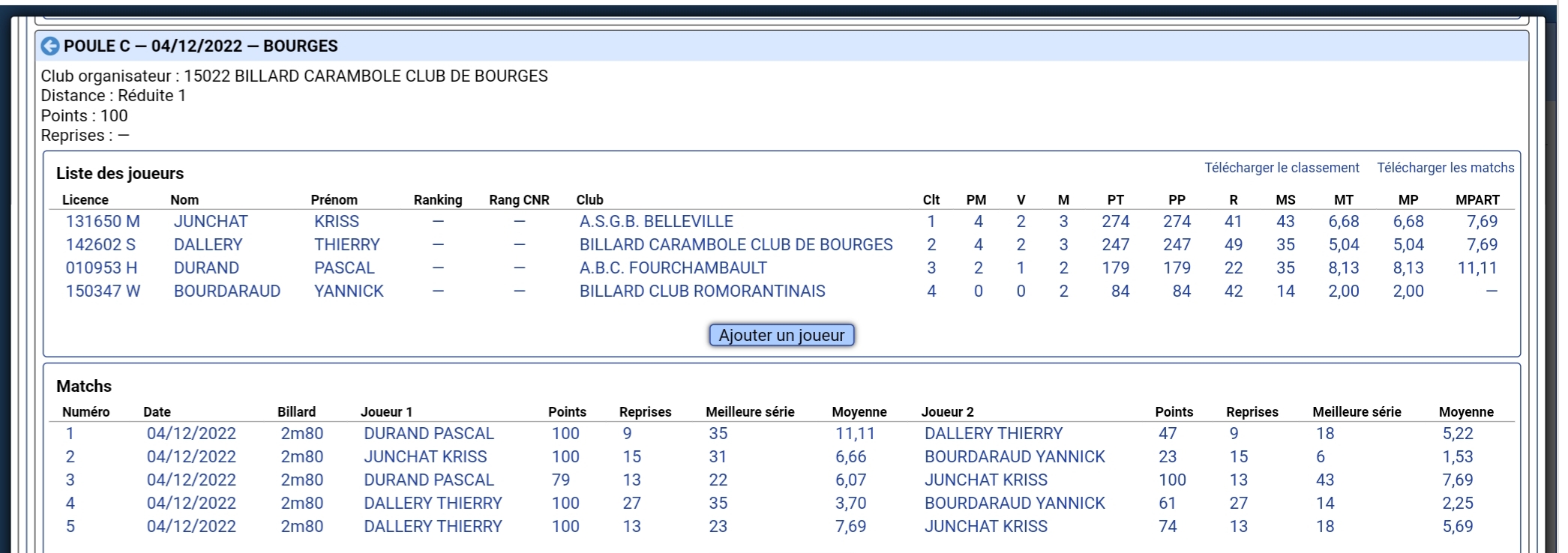Click the name DALLERY in the player list
The image size is (1568, 553).
click(208, 245)
